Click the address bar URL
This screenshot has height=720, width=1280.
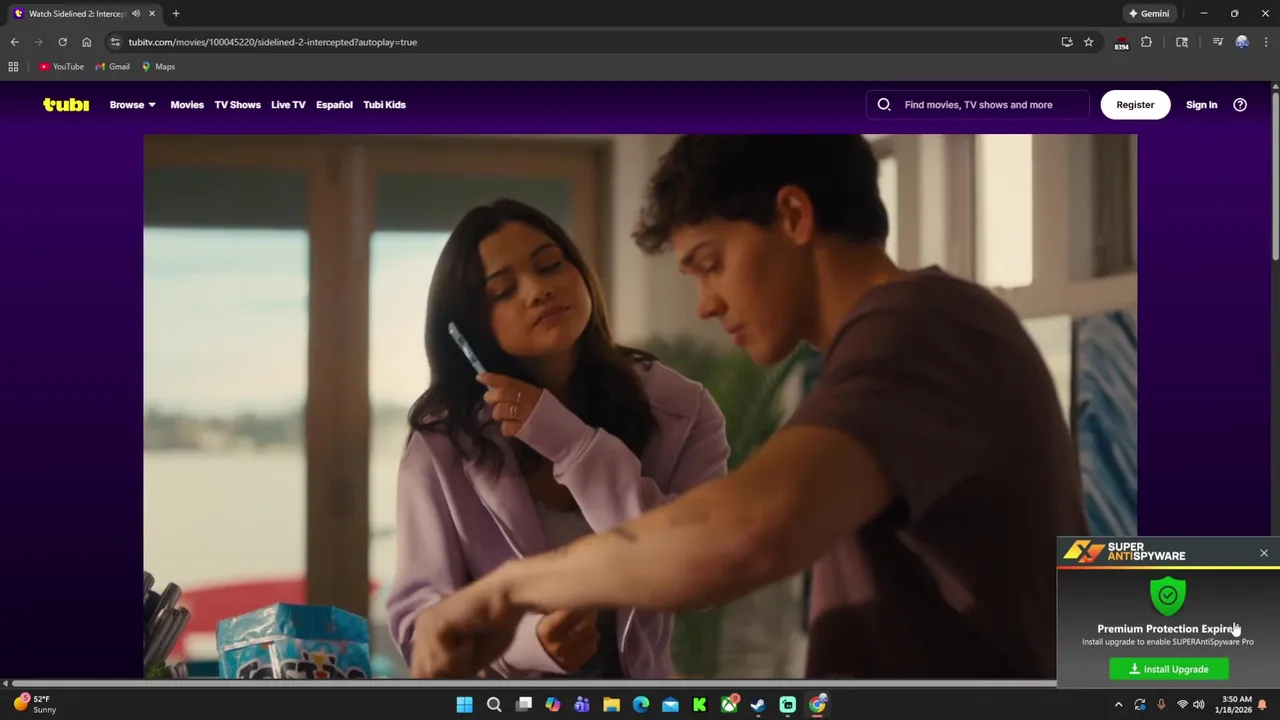coord(273,42)
